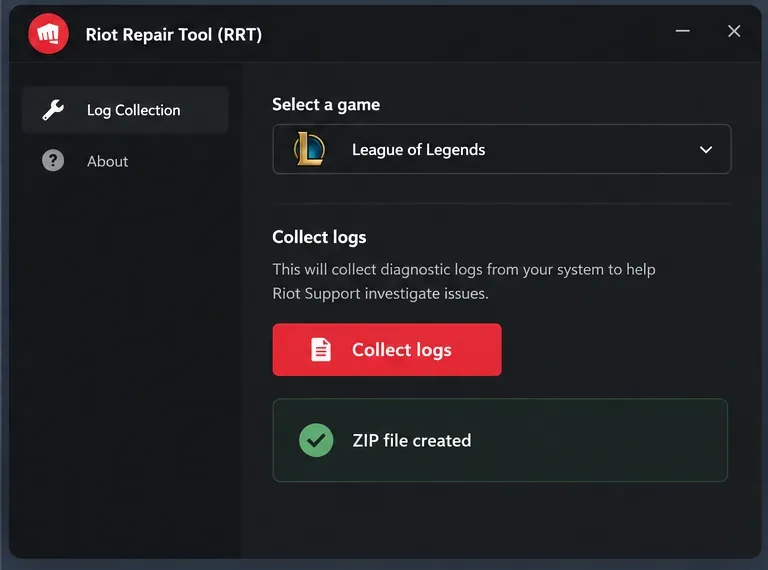This screenshot has height=570, width=768.
Task: Open the League of Legends game dropdown
Action: click(502, 149)
